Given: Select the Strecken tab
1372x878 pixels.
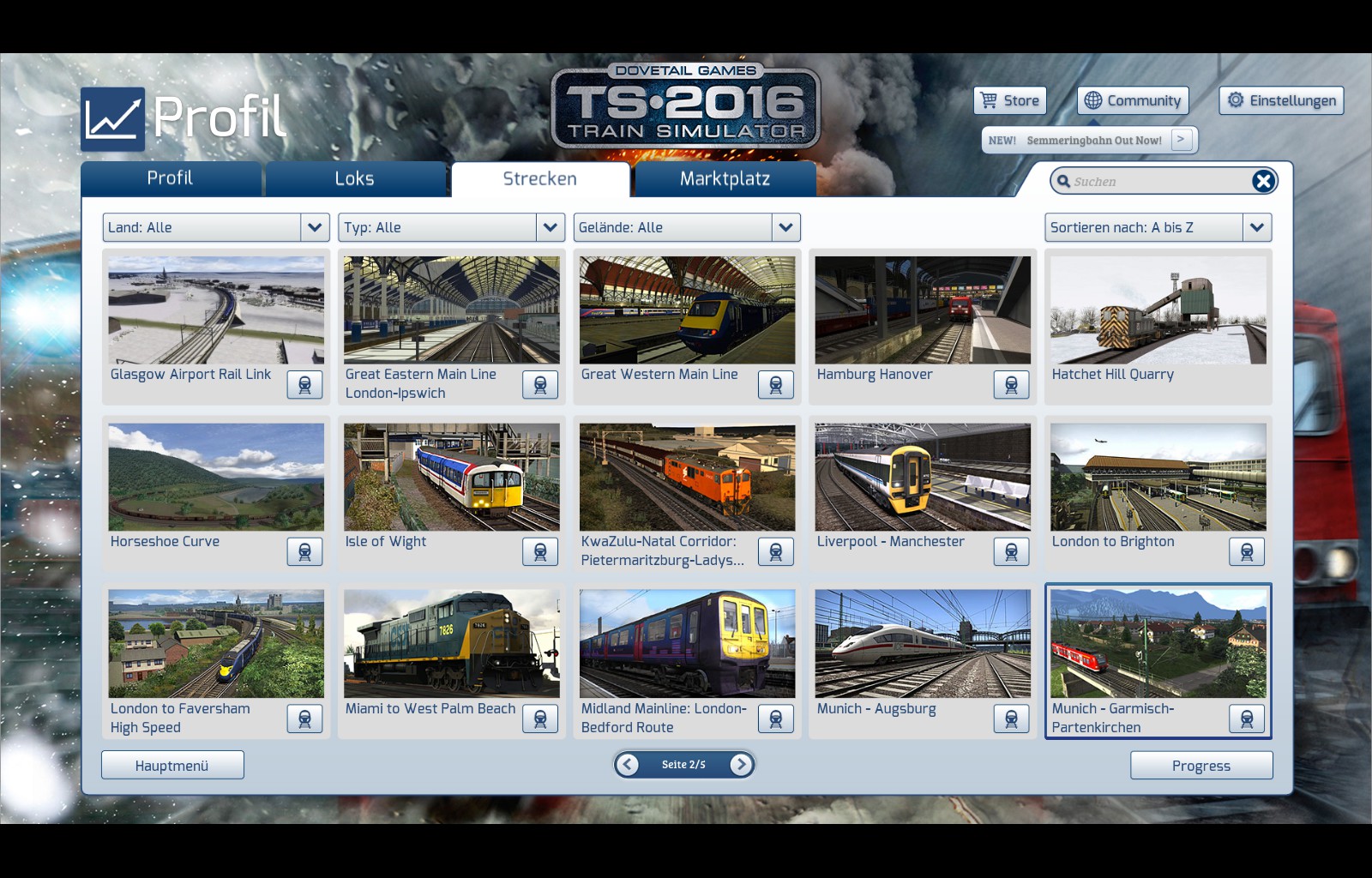Looking at the screenshot, I should (540, 178).
